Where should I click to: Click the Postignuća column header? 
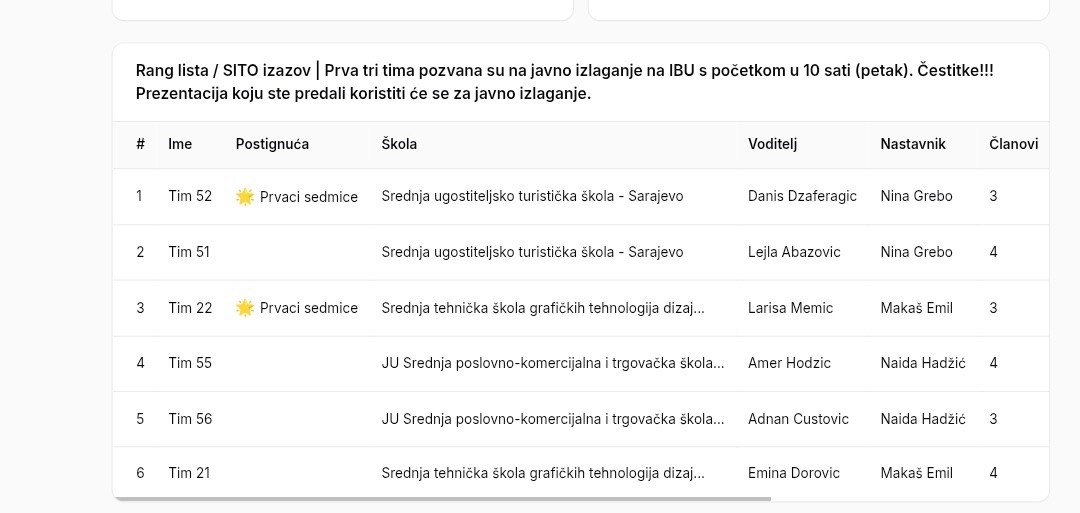(272, 144)
